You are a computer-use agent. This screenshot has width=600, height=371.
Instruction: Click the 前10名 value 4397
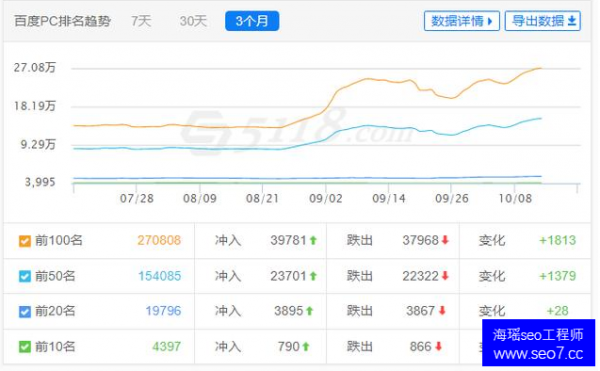point(166,347)
